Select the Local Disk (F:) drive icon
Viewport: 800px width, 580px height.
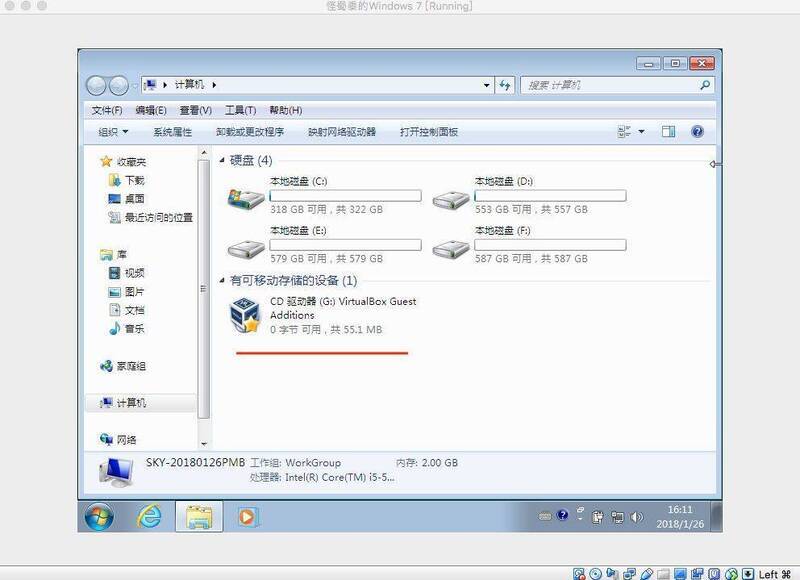tap(451, 245)
